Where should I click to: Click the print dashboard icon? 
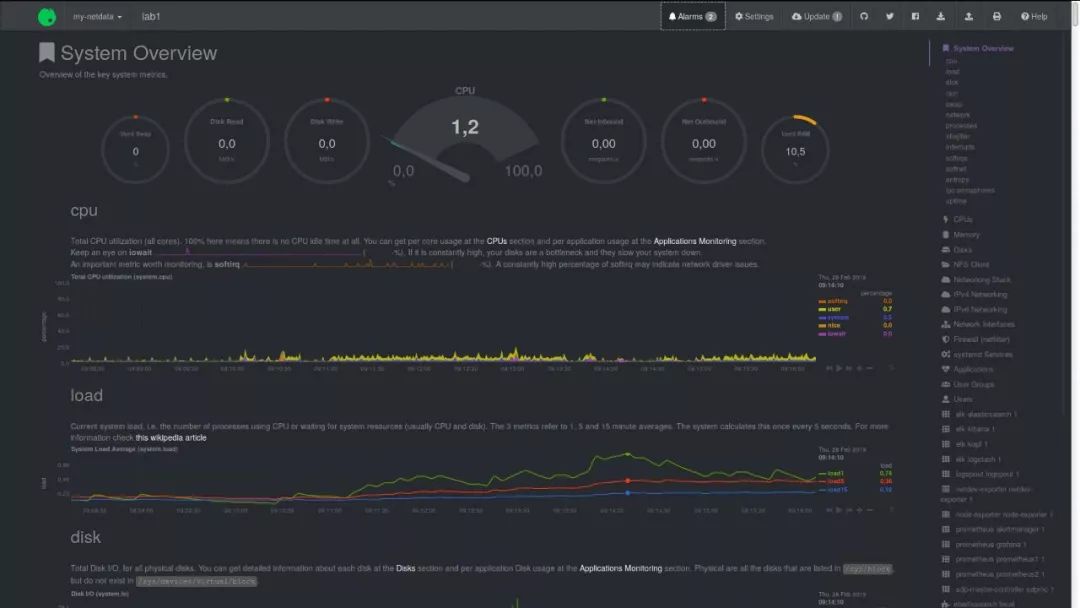click(x=997, y=17)
